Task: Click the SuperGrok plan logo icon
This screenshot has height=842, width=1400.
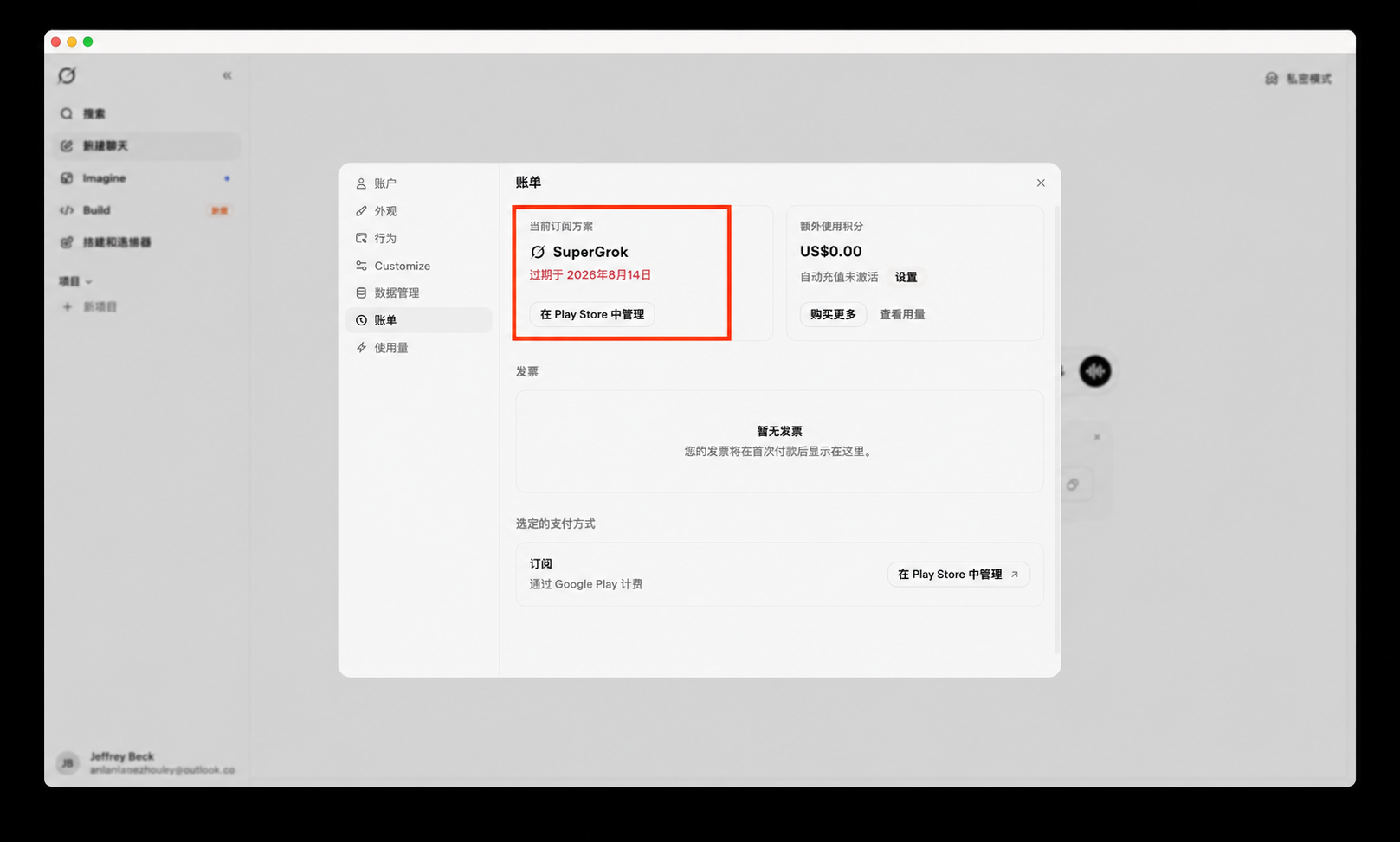Action: click(538, 252)
